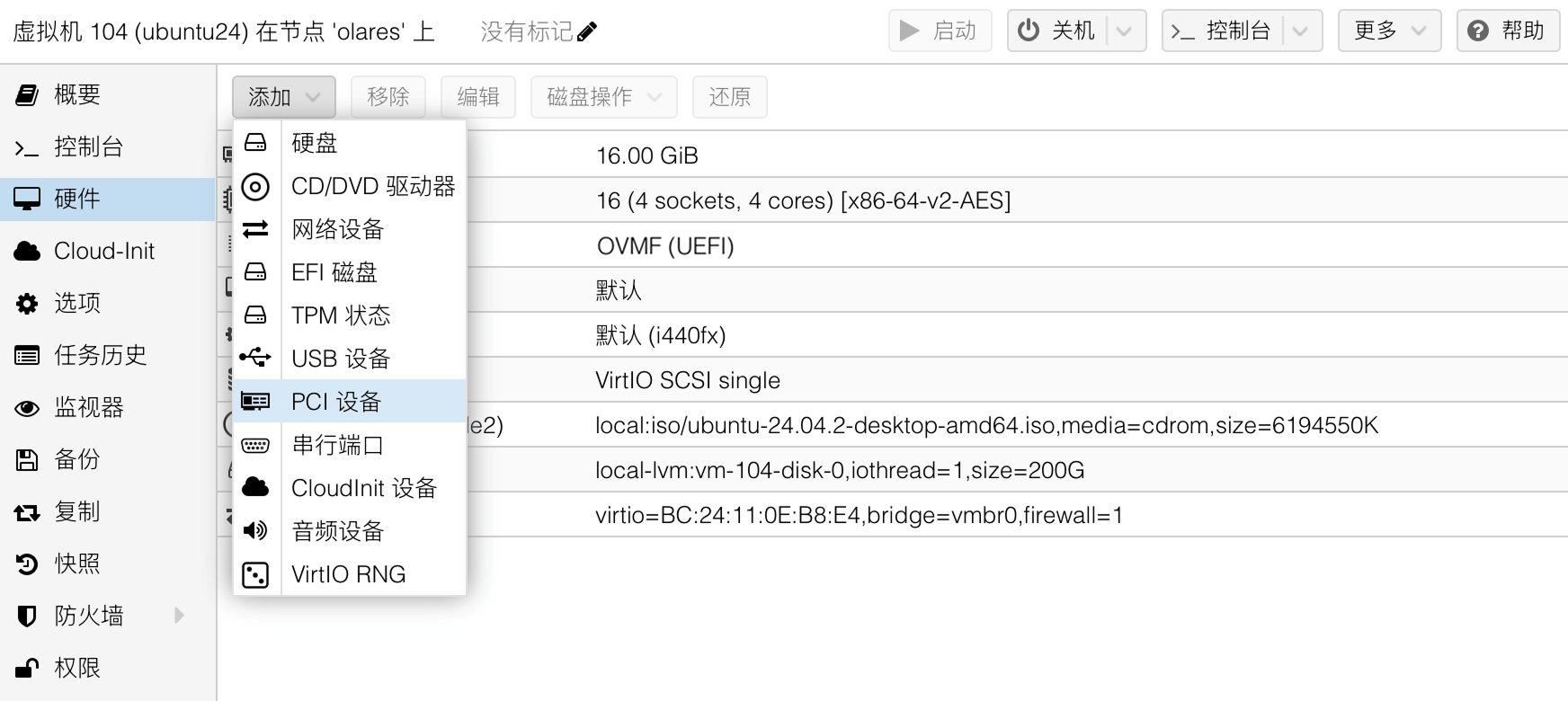Click the CloudInit device cloud icon
Viewport: 1568px width, 701px height.
pyautogui.click(x=255, y=488)
